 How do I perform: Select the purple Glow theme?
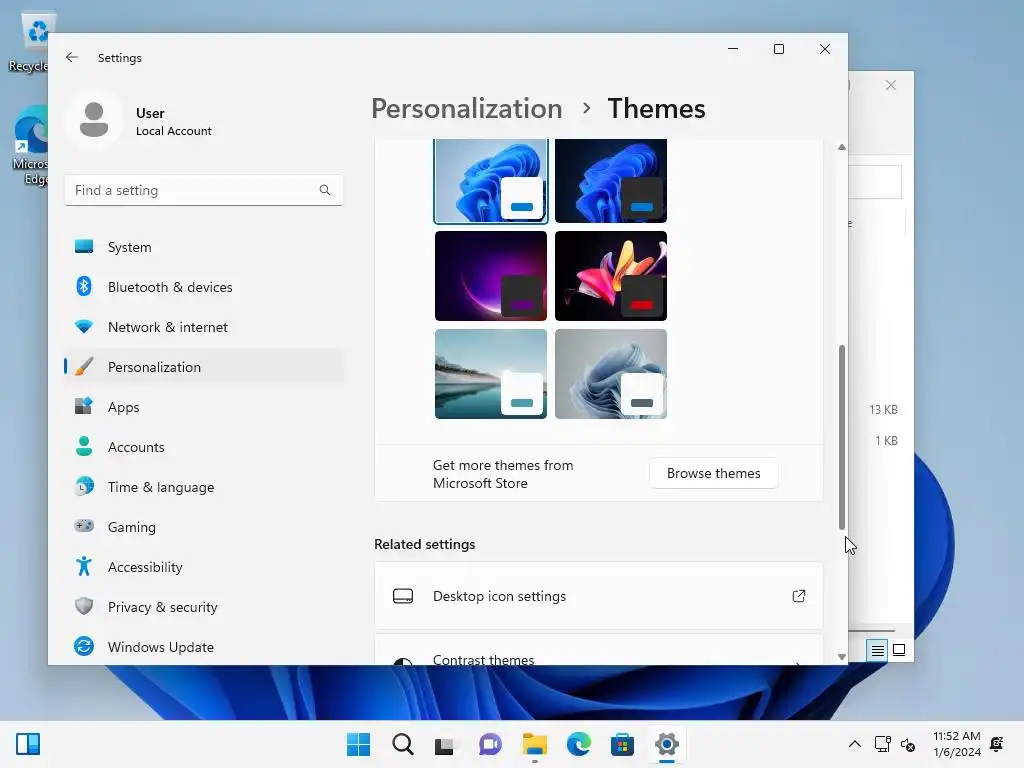490,276
